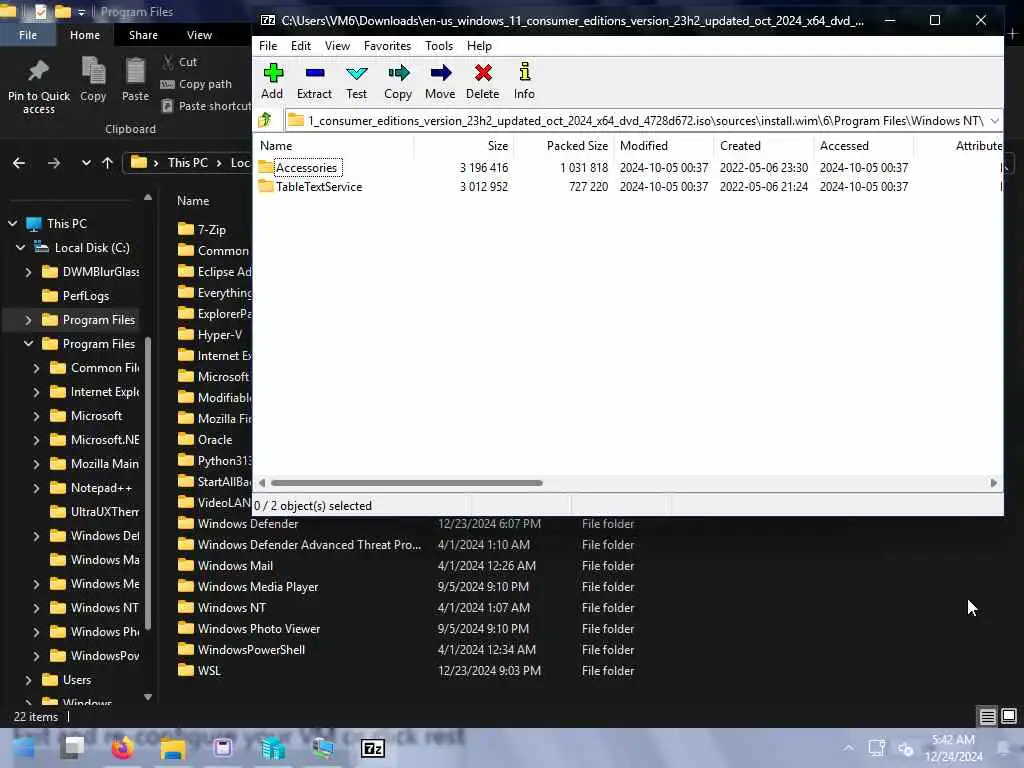The height and width of the screenshot is (768, 1024).
Task: Open the 7-Zip Help menu
Action: pyautogui.click(x=479, y=46)
